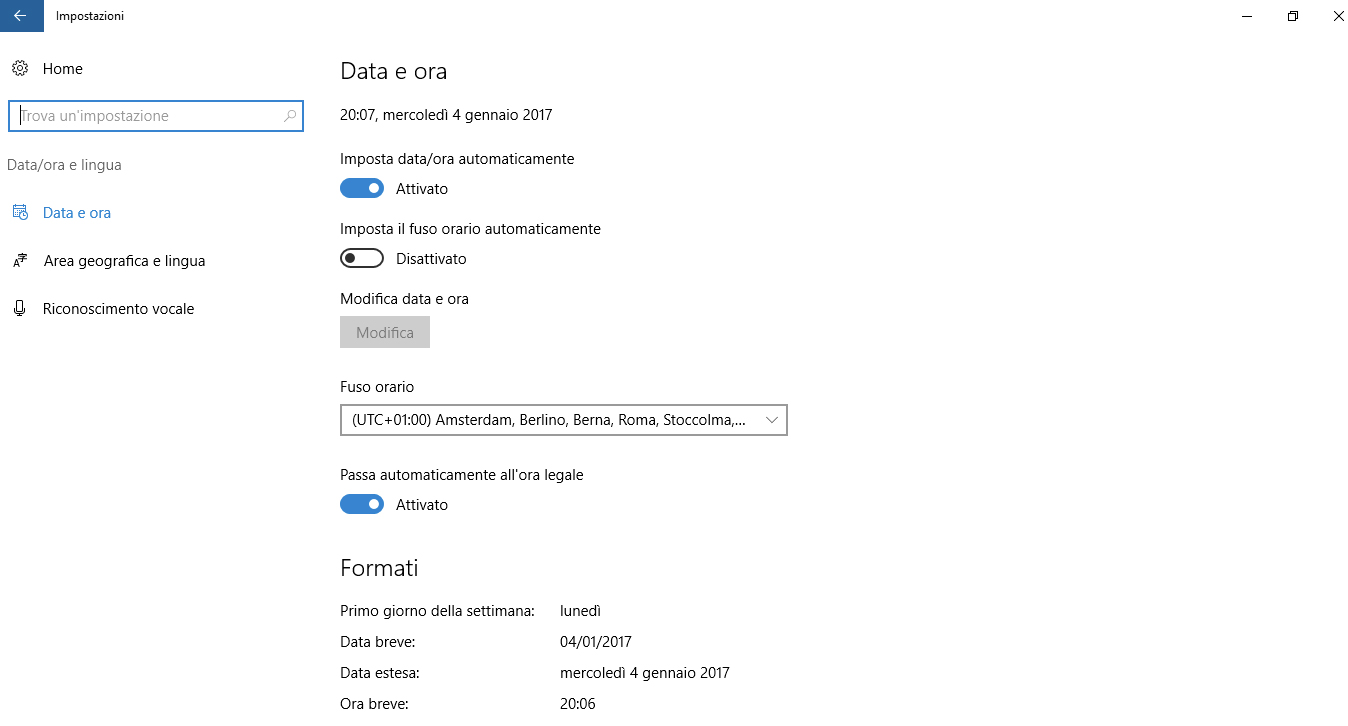Select Data e ora in sidebar
Viewport: 1348px width, 726px height.
click(77, 213)
